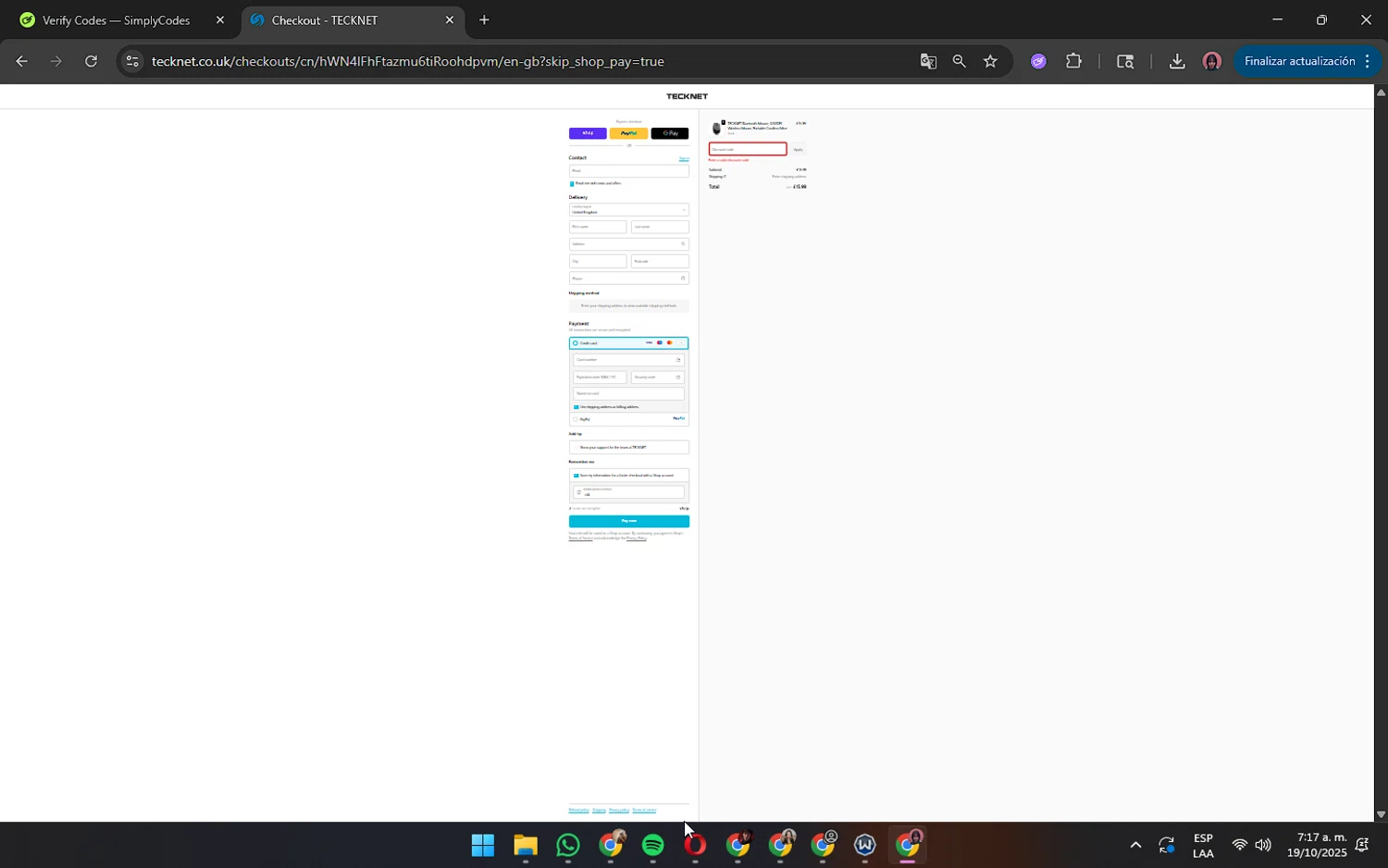Pay with Shop Pay express button

click(588, 133)
